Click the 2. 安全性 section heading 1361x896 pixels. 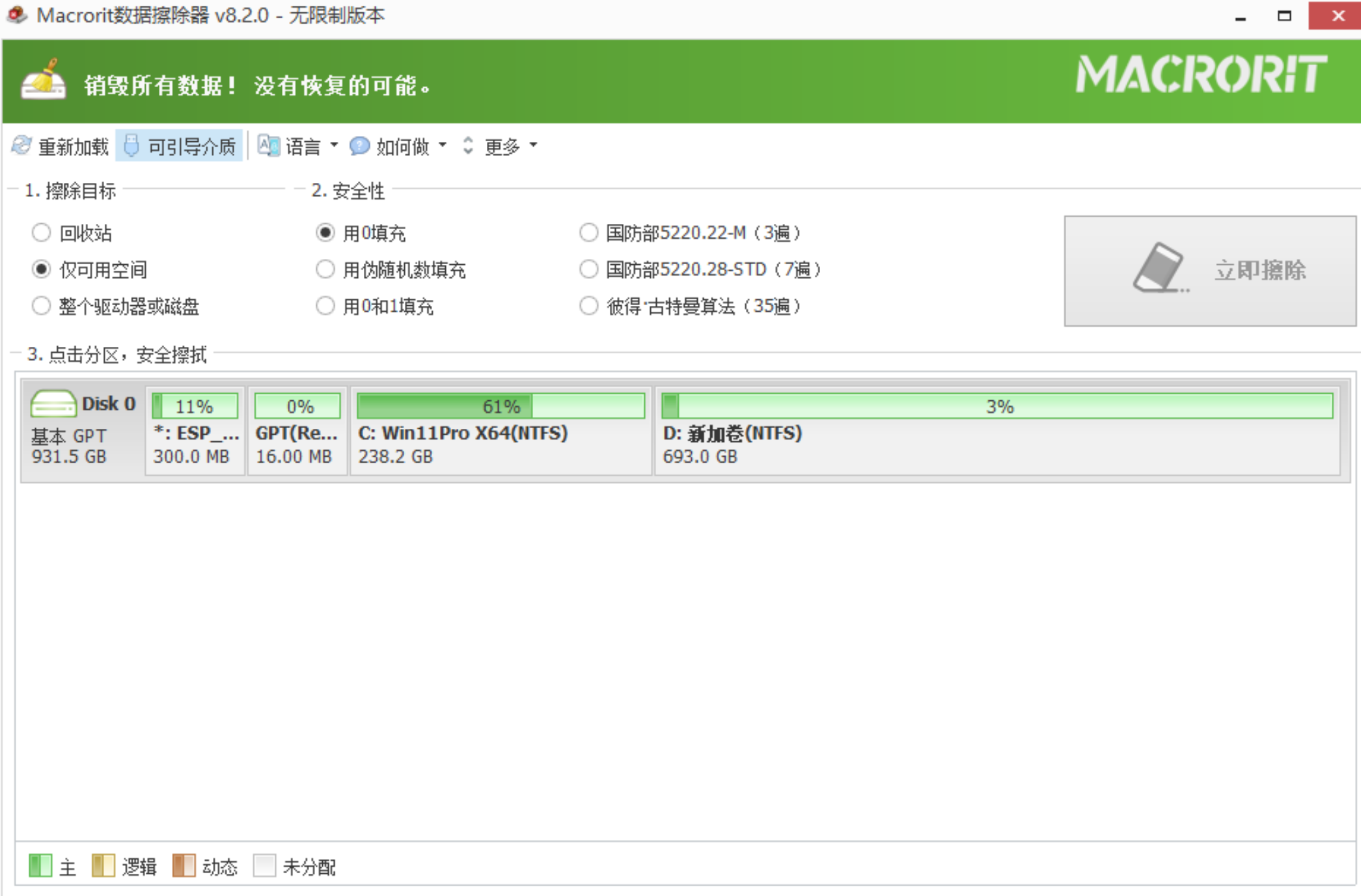[x=348, y=191]
